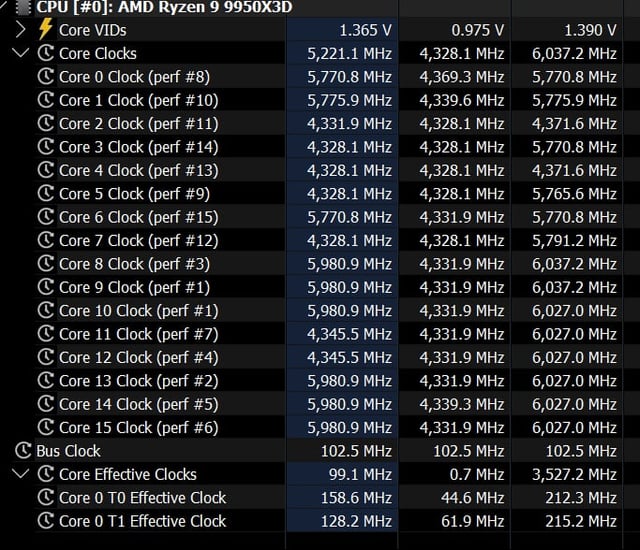Select Core 2 Clock (perf #11) row
The width and height of the screenshot is (640, 550).
pos(139,123)
